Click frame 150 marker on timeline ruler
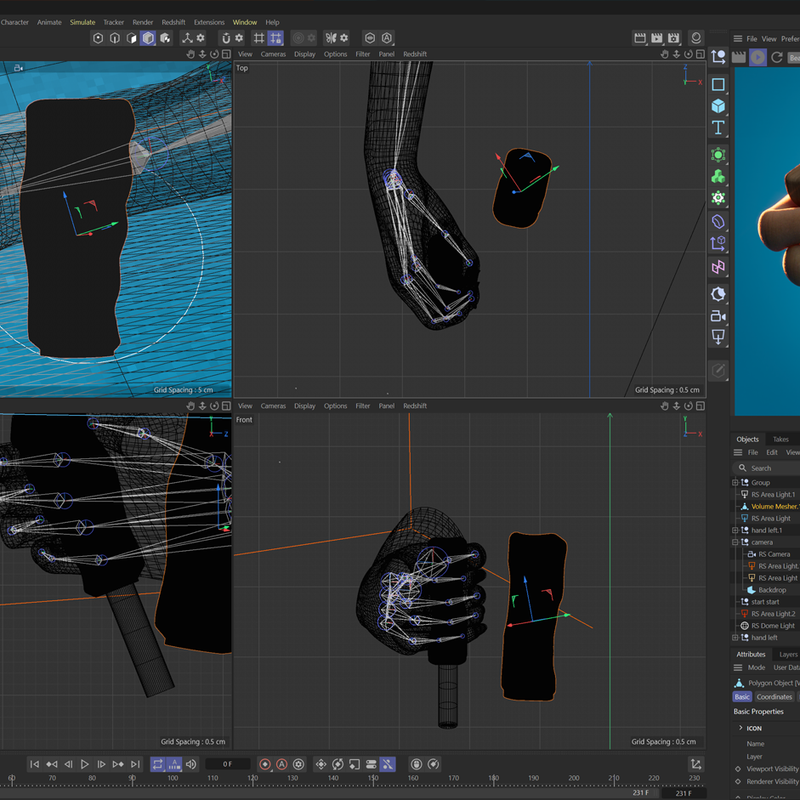The width and height of the screenshot is (800, 800). tap(373, 779)
